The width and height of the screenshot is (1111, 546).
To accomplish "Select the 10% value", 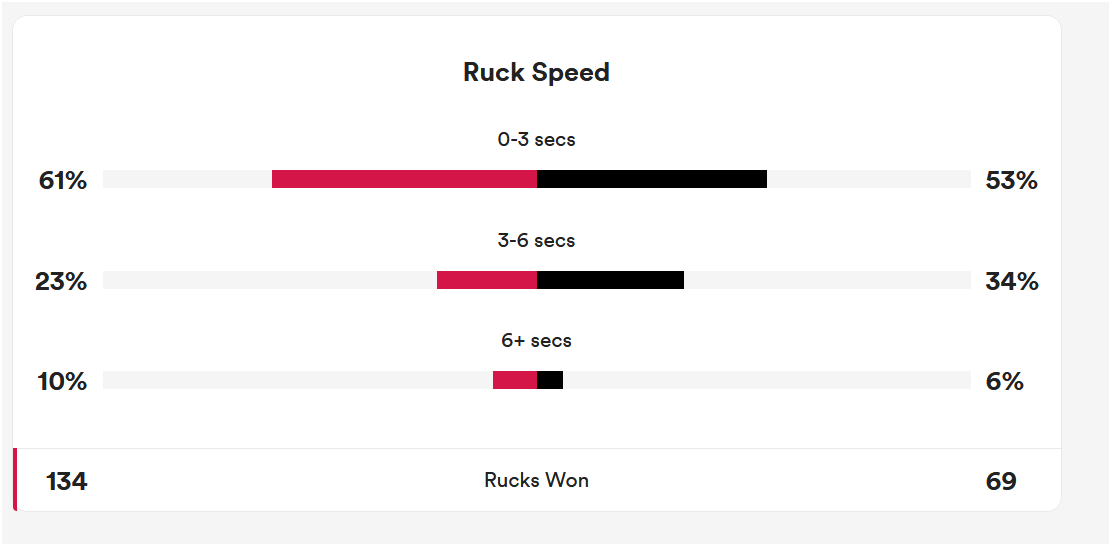I will coord(62,382).
